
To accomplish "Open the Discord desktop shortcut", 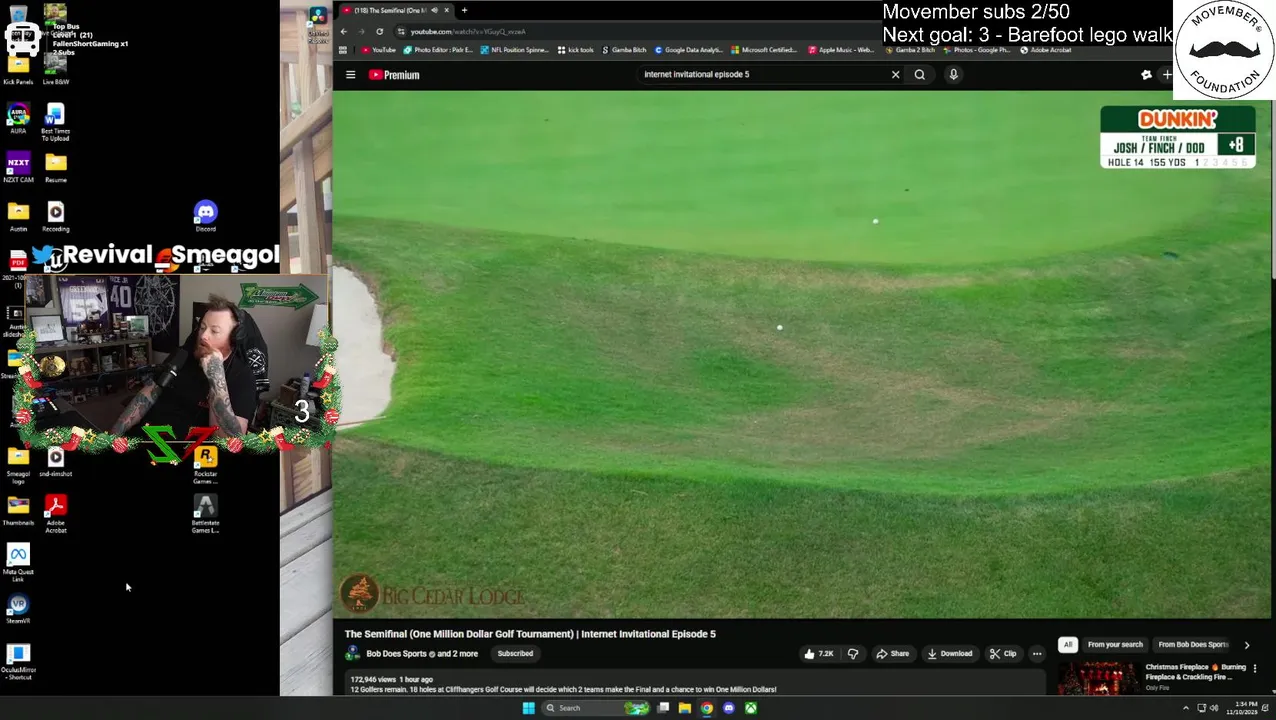I will [205, 216].
